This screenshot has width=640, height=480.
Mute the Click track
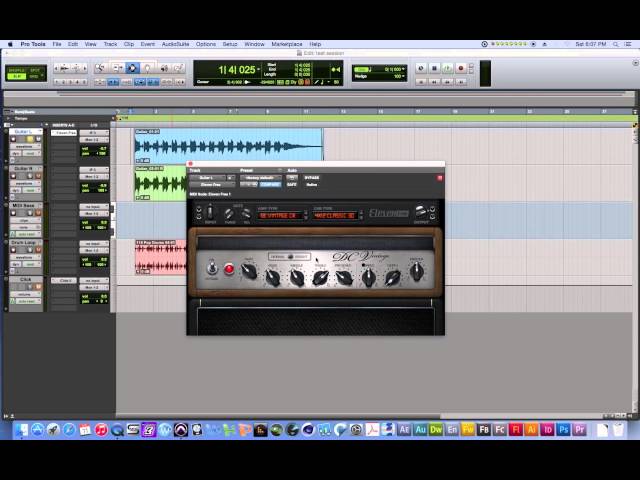click(x=38, y=287)
